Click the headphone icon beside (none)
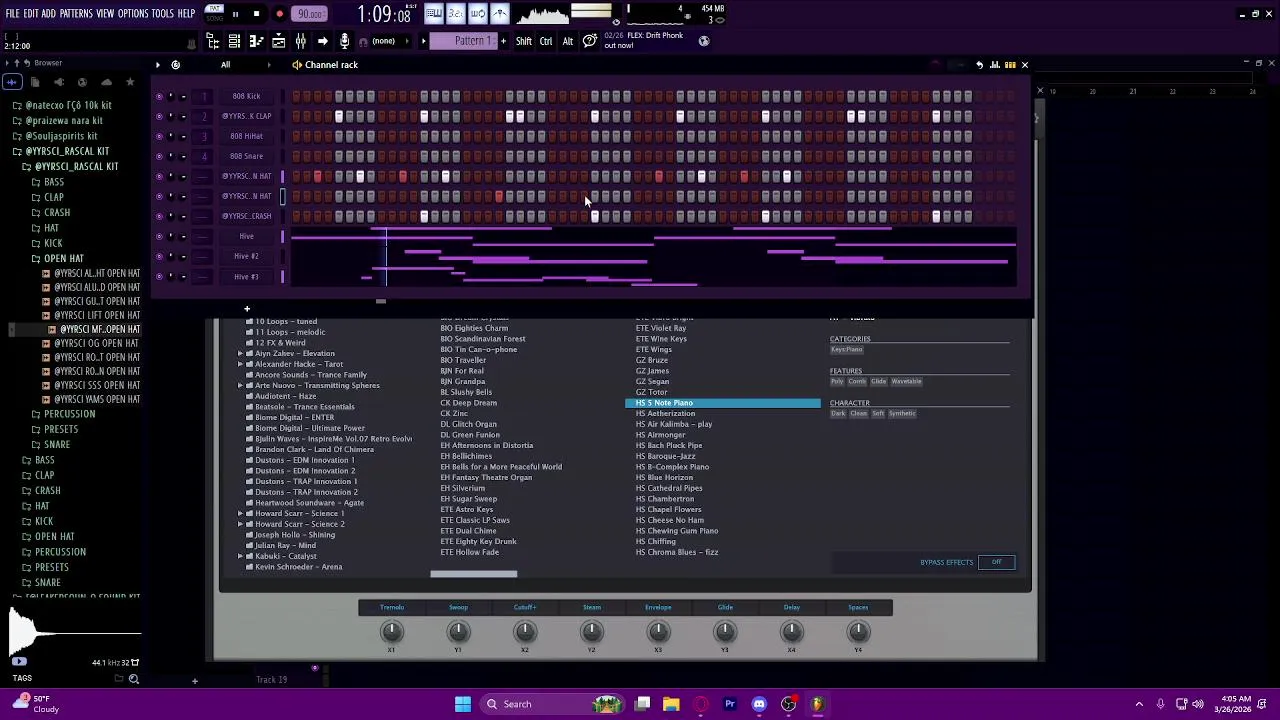The width and height of the screenshot is (1280, 720). click(x=363, y=42)
